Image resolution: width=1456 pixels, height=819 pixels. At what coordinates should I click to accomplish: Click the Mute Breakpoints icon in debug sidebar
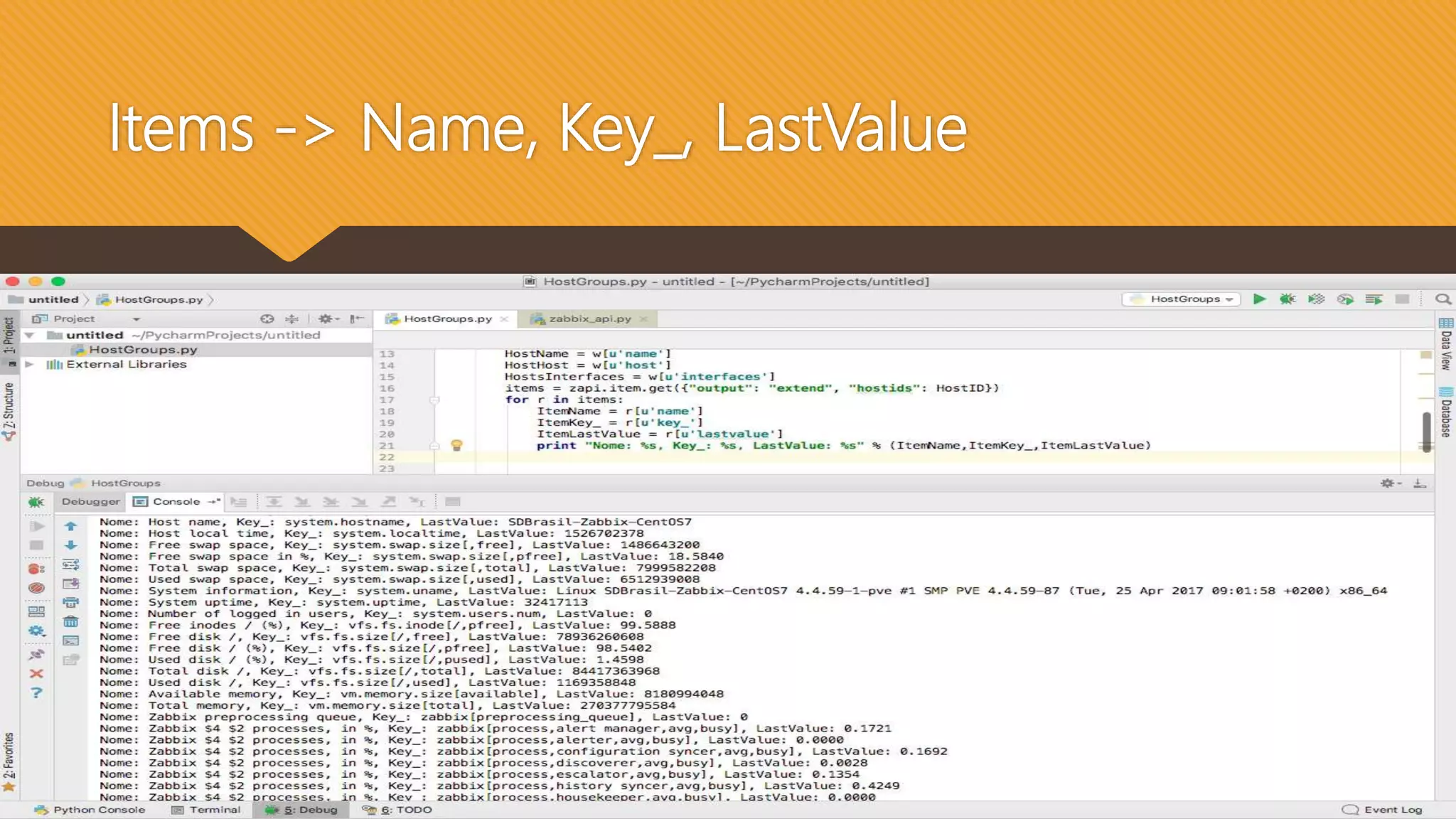coord(36,588)
